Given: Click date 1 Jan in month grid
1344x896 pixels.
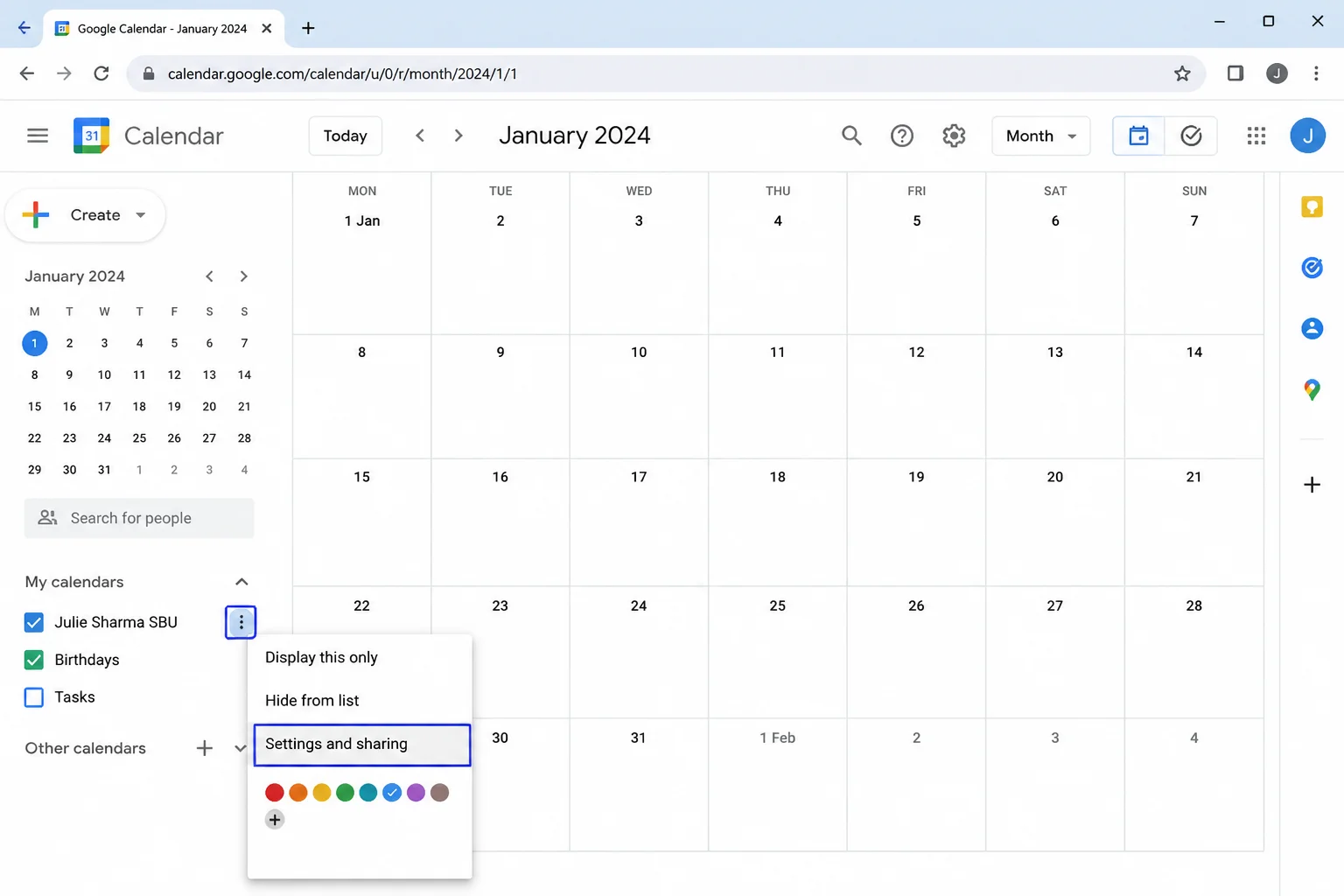Looking at the screenshot, I should pyautogui.click(x=362, y=220).
